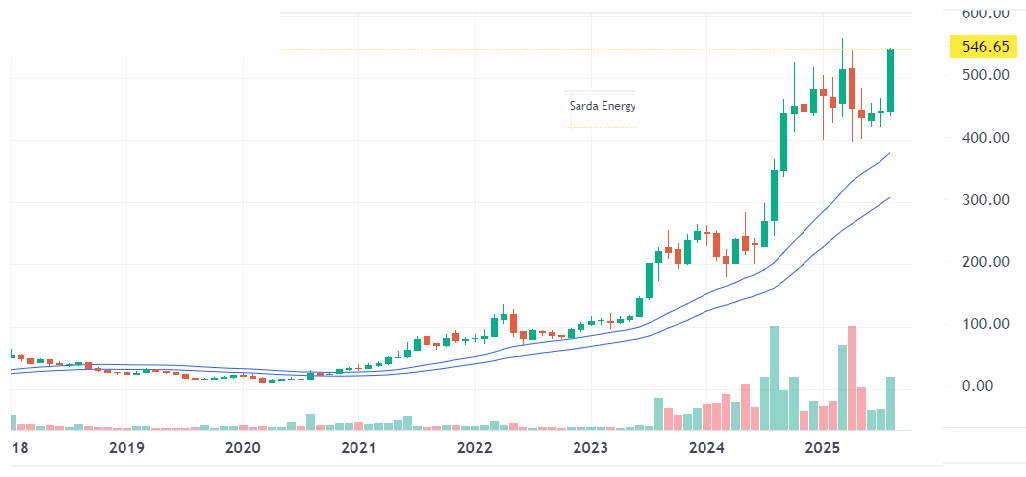The width and height of the screenshot is (1026, 477).
Task: Click the 2025 time axis label
Action: tap(822, 449)
